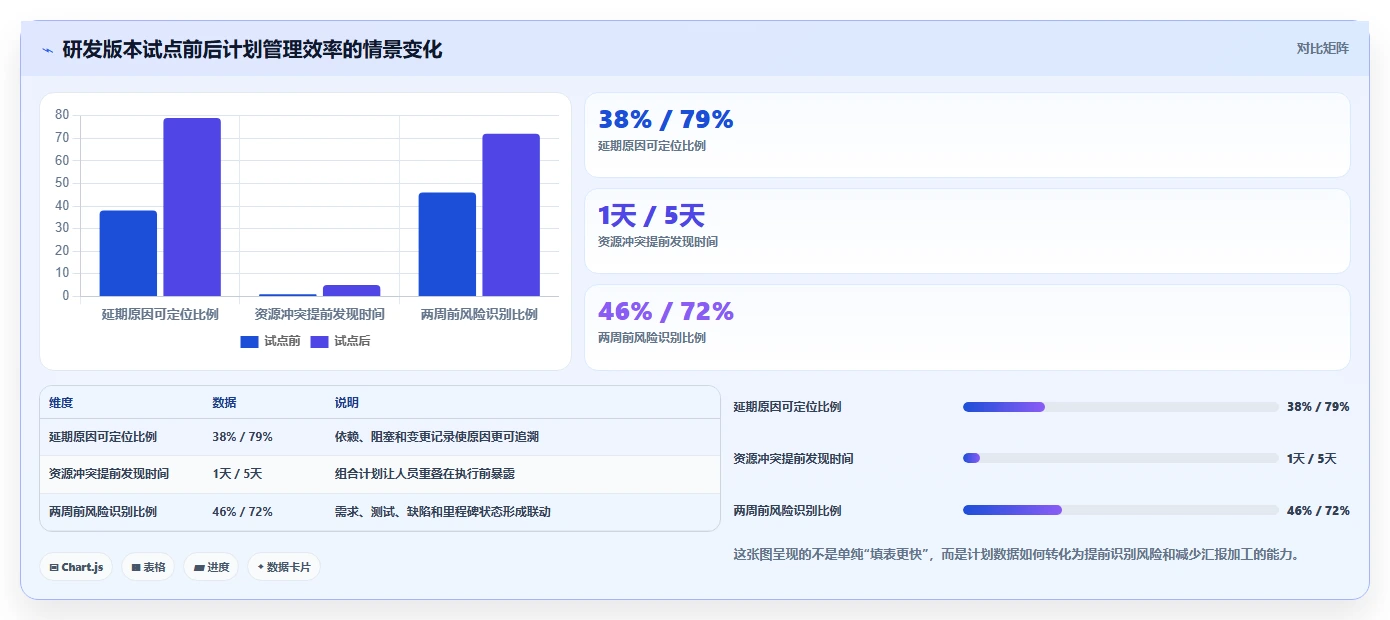Click the progress row value 38% / 79%

click(1318, 407)
